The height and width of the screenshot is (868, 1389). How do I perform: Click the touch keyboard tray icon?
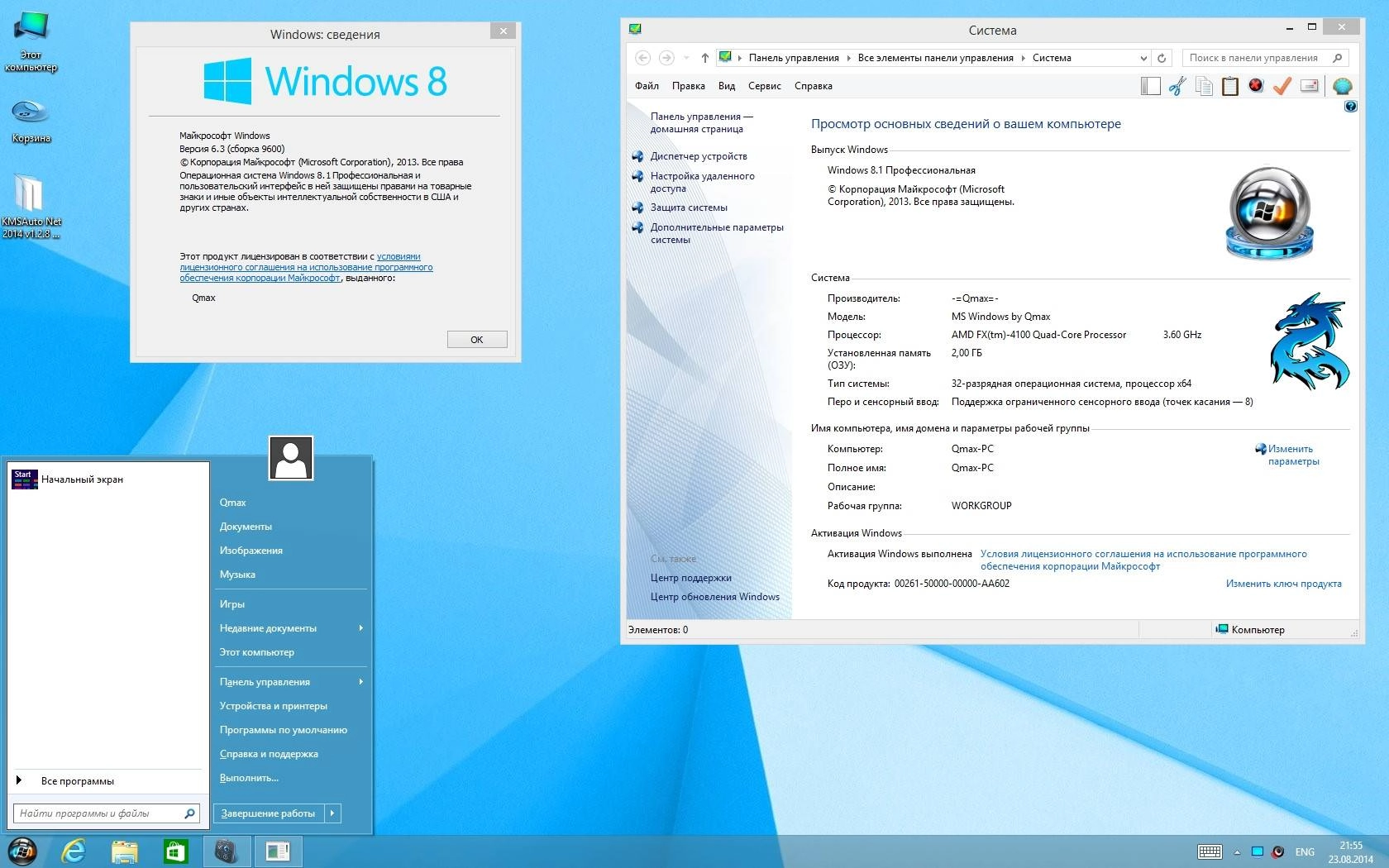coord(1210,851)
